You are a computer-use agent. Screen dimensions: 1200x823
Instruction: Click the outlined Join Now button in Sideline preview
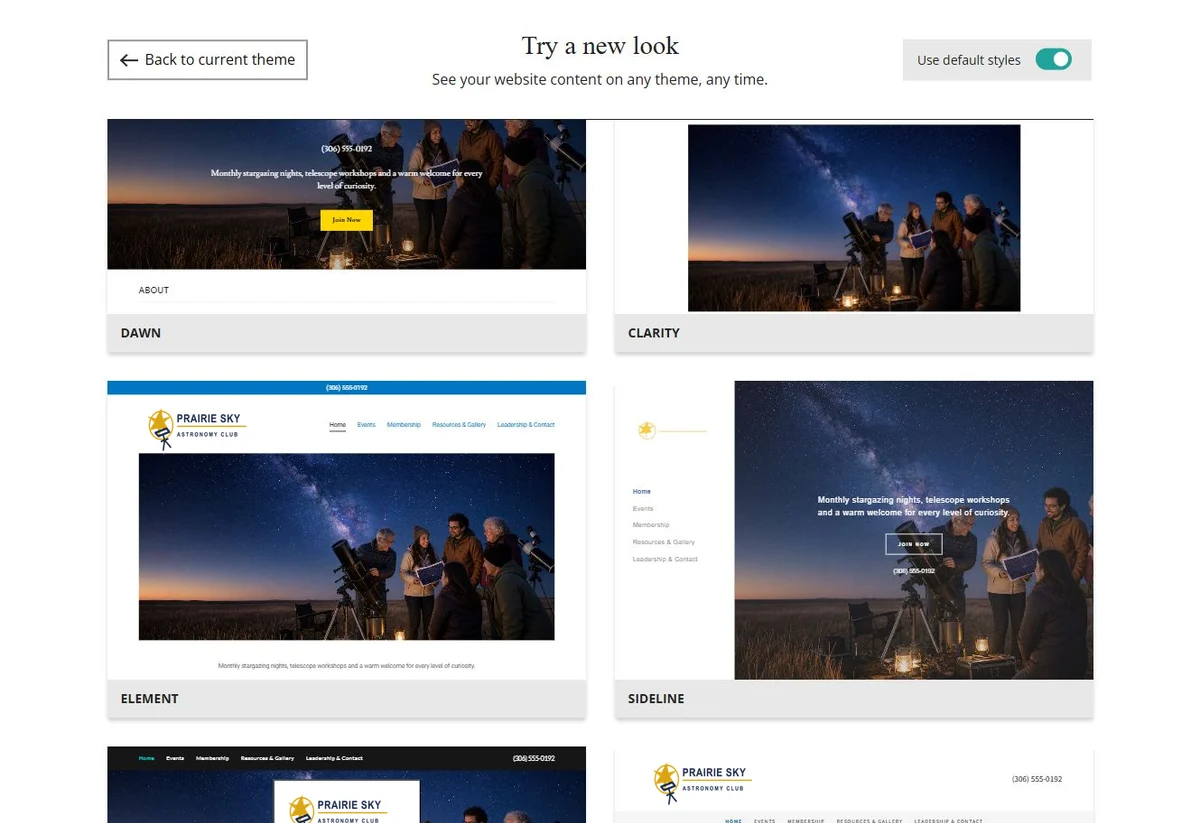(x=913, y=544)
